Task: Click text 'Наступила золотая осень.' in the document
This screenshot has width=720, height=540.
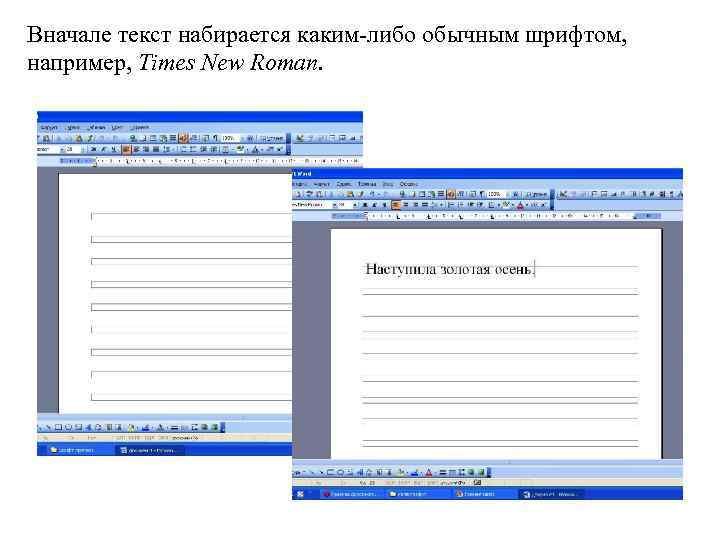Action: tap(449, 269)
